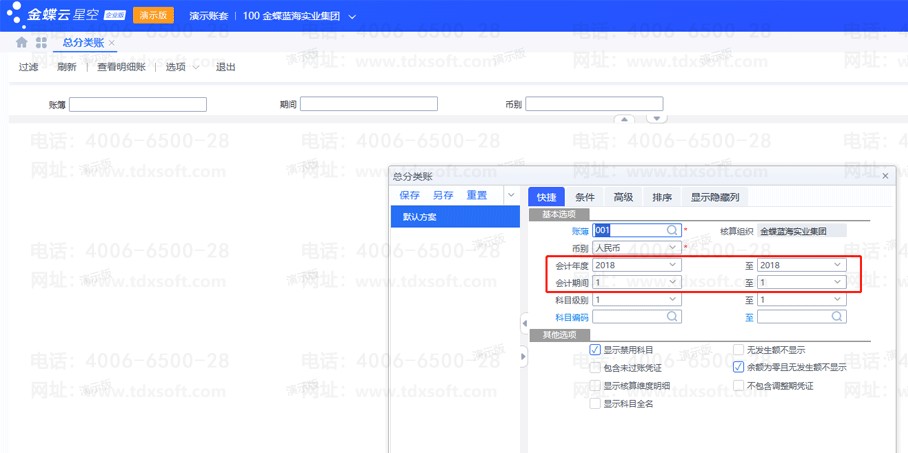
Task: Open the 币别 人民币 dropdown
Action: [673, 247]
